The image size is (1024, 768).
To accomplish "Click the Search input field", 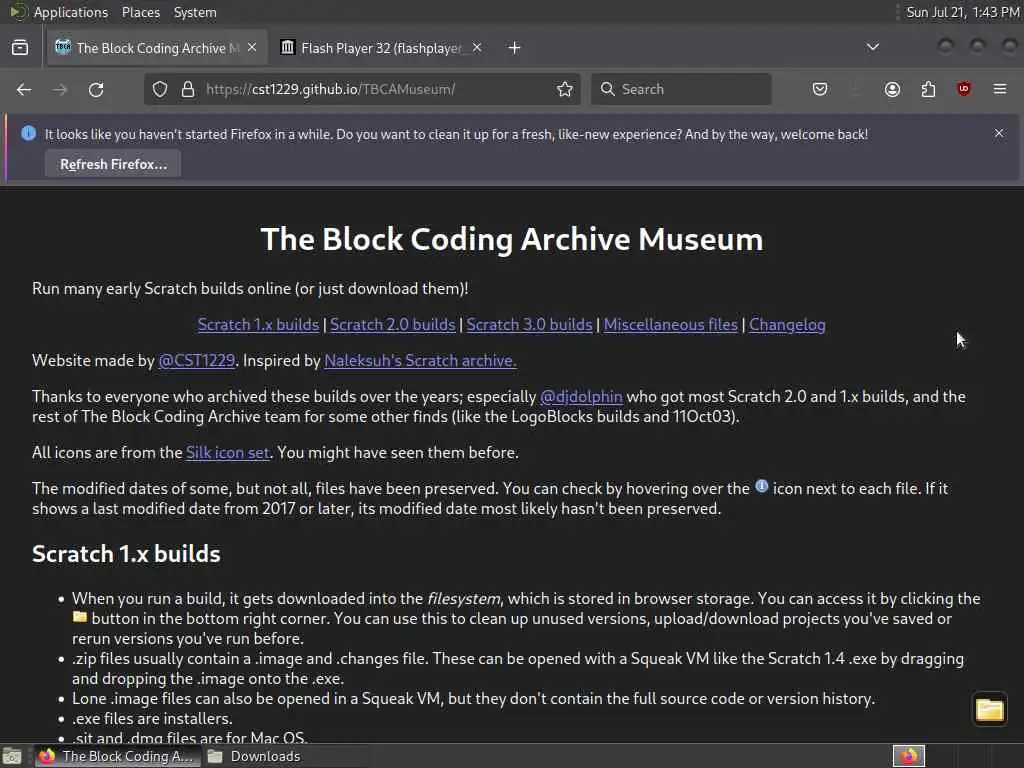I will pos(681,89).
